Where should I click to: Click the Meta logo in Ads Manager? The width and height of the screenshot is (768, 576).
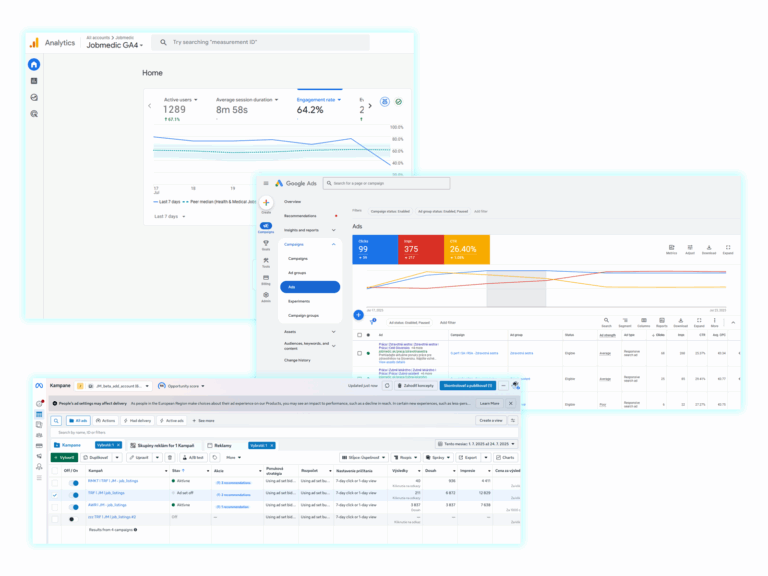[x=40, y=385]
